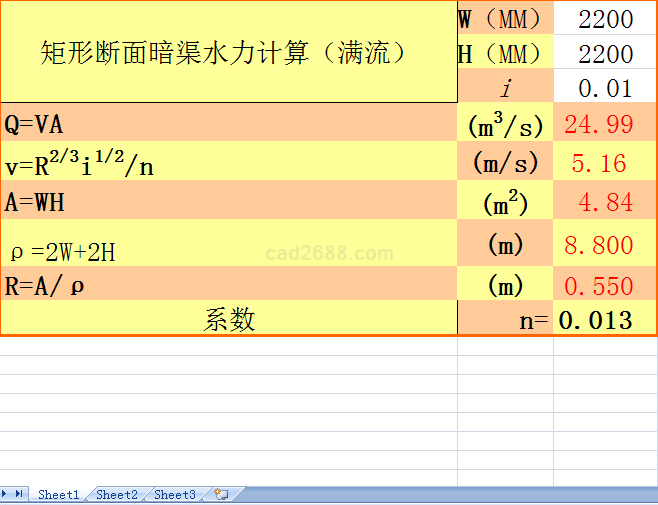Click the hydraulic radius value 0.550

(605, 286)
